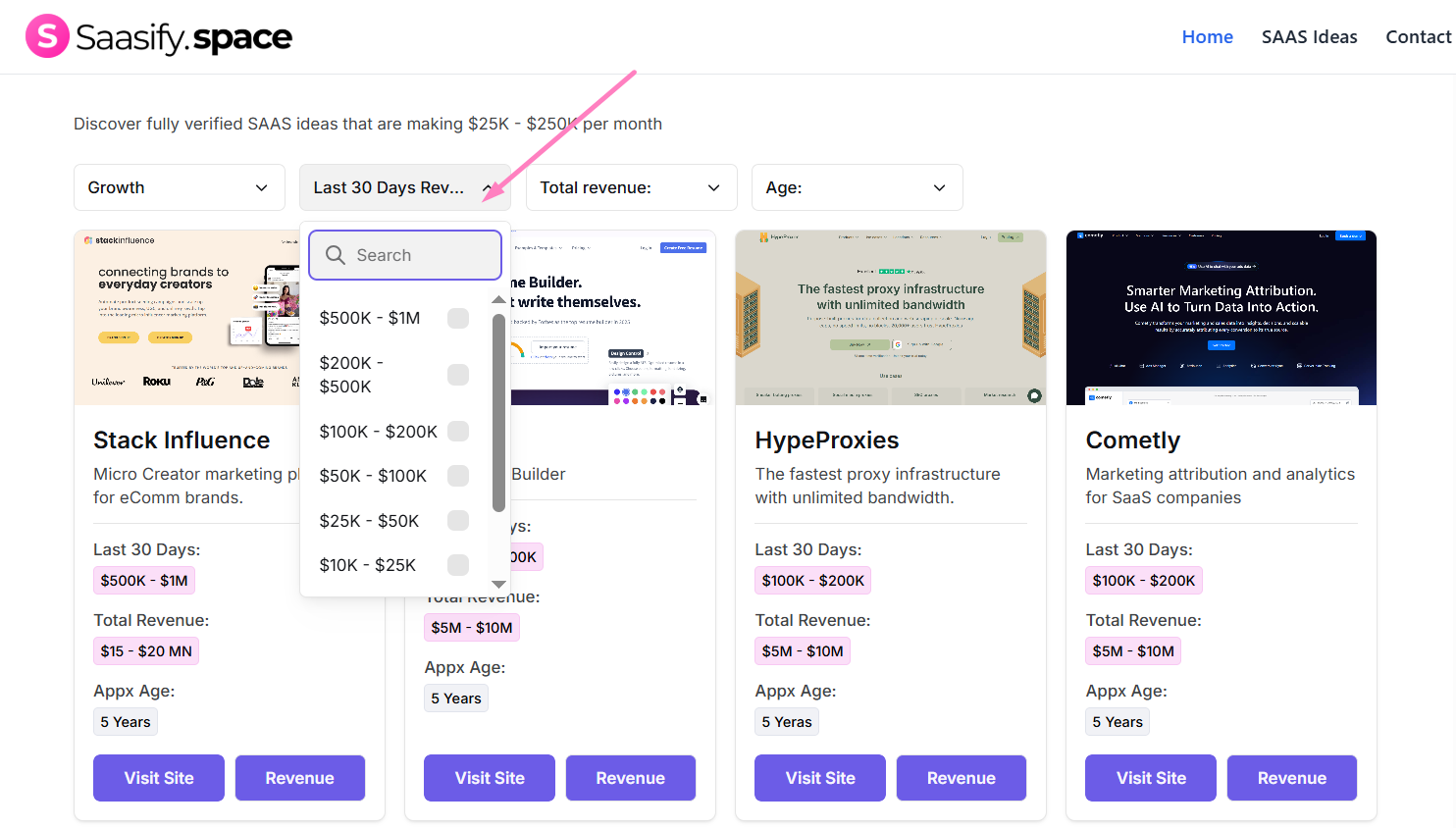This screenshot has width=1456, height=828.
Task: Open the Growth dropdown
Action: tap(179, 186)
